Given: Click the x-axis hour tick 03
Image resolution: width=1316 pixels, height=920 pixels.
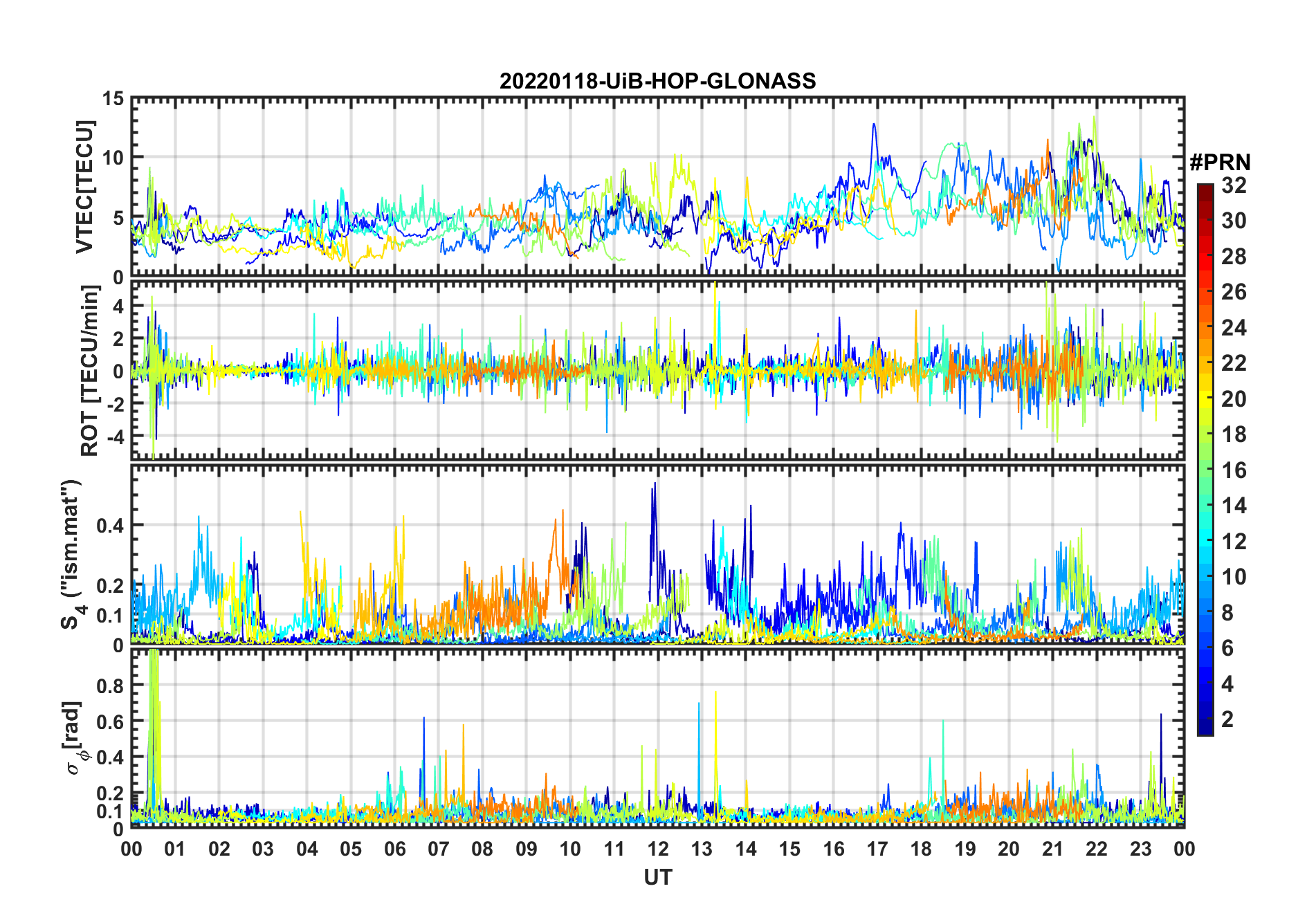Looking at the screenshot, I should pos(263,849).
